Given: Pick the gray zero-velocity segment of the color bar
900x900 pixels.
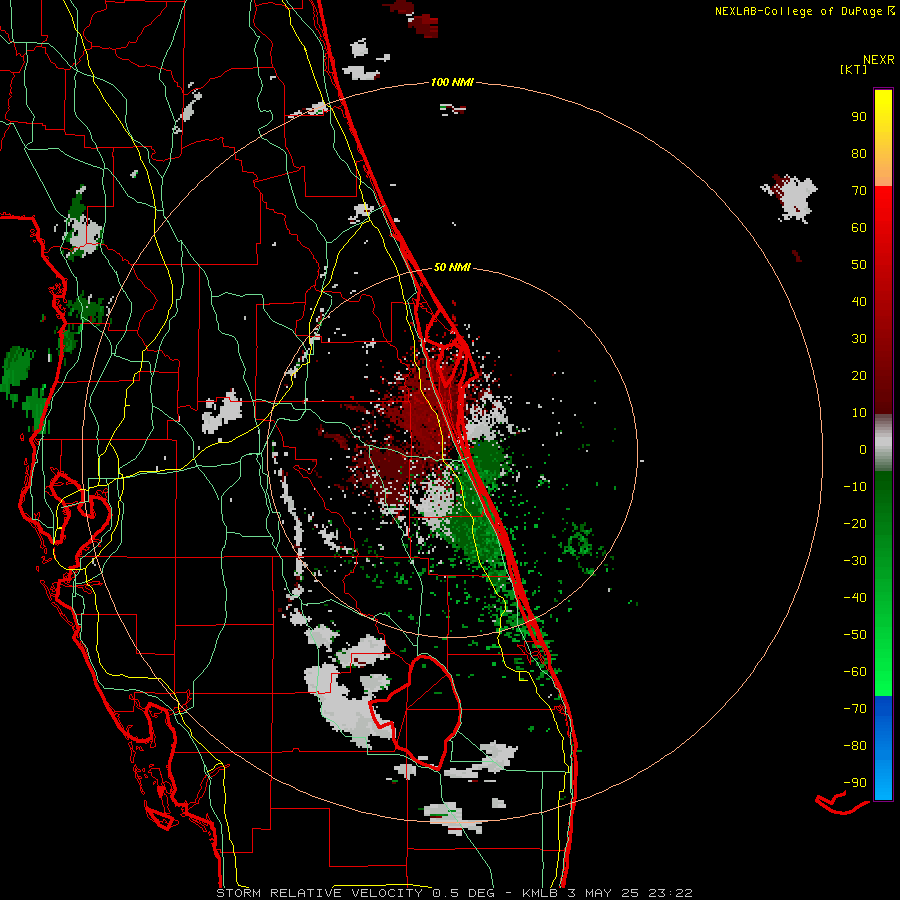Looking at the screenshot, I should pos(883,443).
